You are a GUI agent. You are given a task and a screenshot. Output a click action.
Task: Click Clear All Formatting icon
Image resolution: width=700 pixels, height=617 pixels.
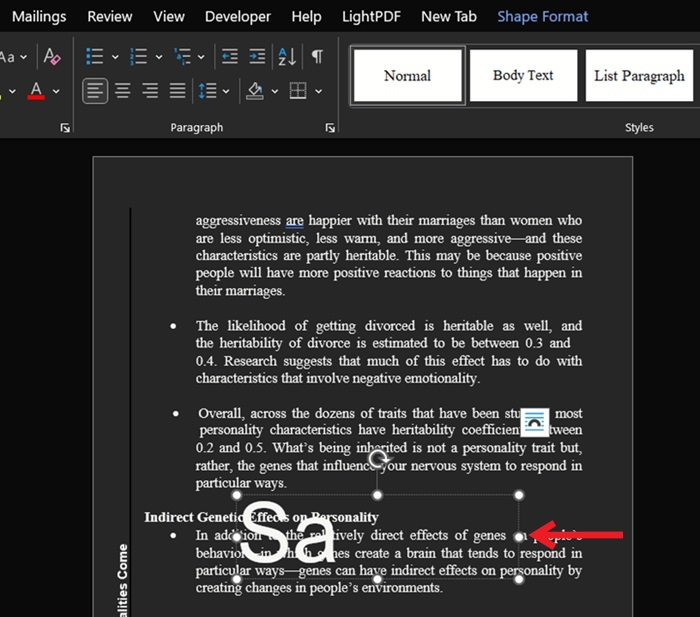tap(52, 57)
